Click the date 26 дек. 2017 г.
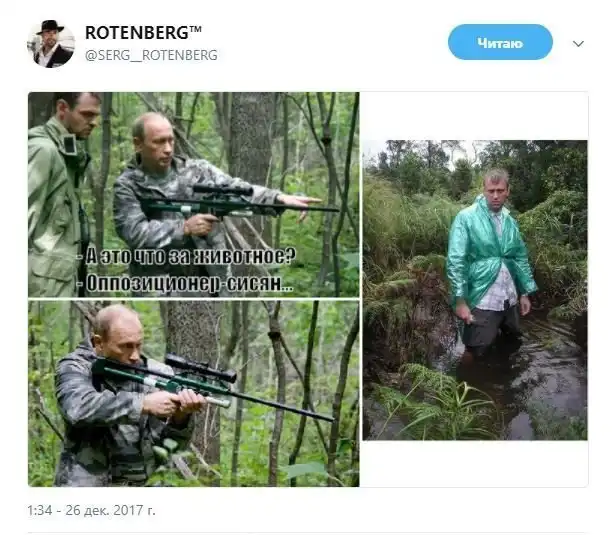 [x=112, y=511]
